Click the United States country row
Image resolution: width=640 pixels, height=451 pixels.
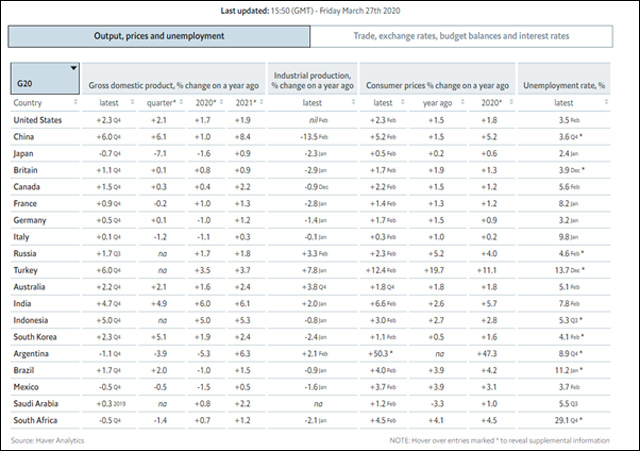(37, 120)
